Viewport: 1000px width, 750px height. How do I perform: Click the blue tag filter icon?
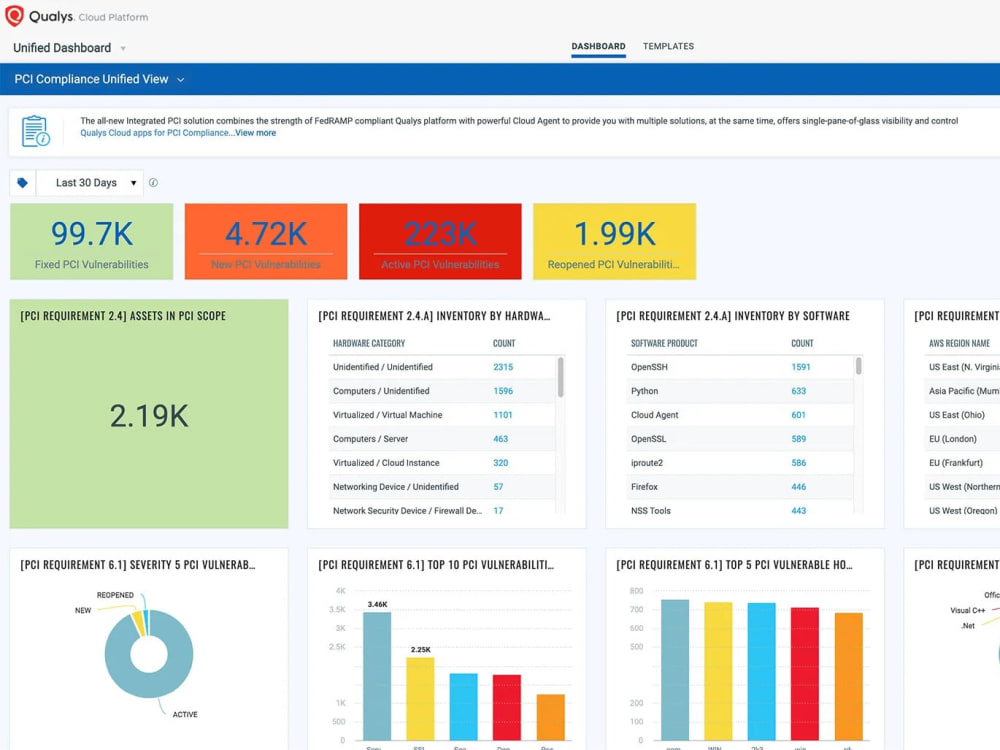point(23,183)
